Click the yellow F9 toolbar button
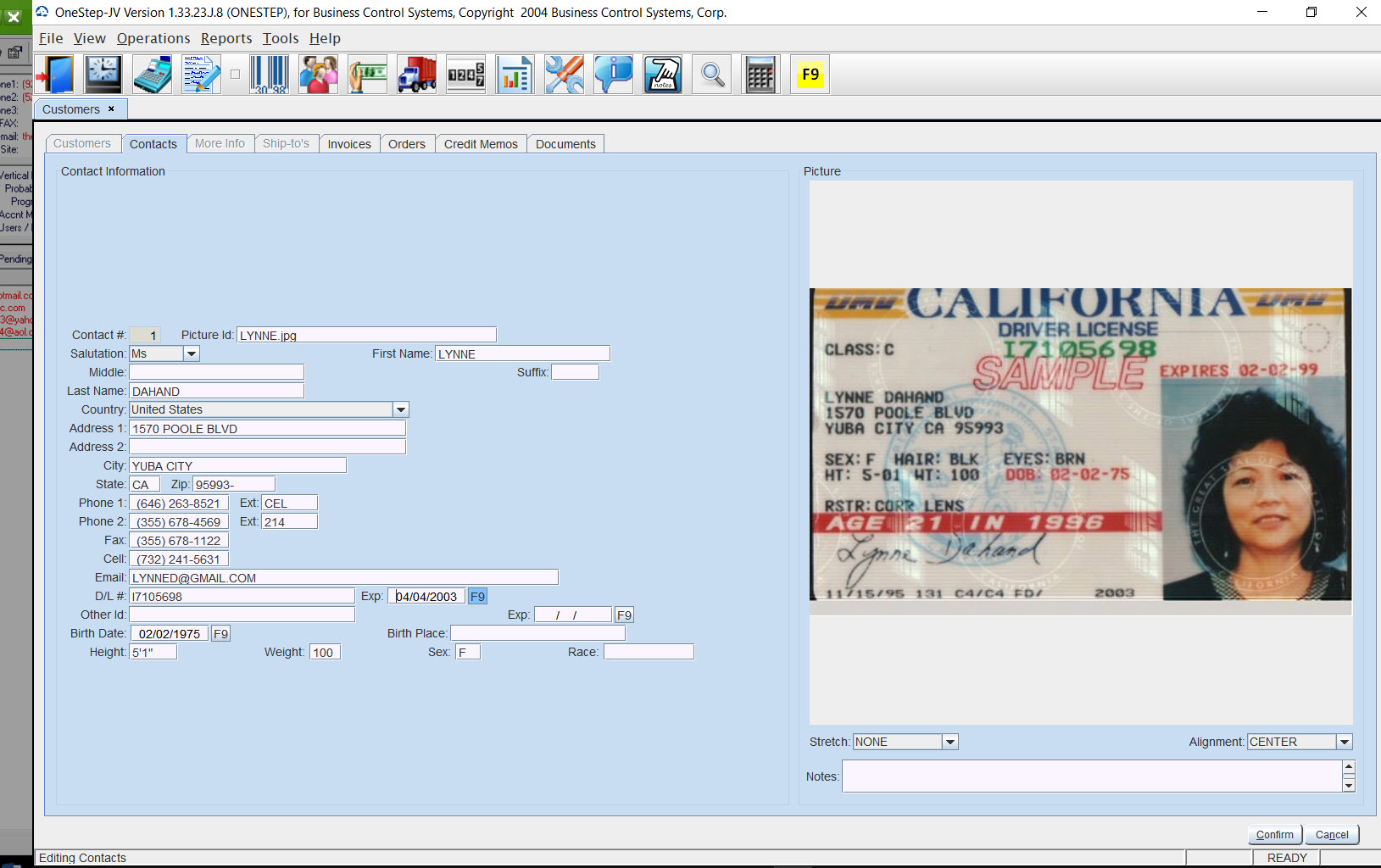 click(x=810, y=75)
